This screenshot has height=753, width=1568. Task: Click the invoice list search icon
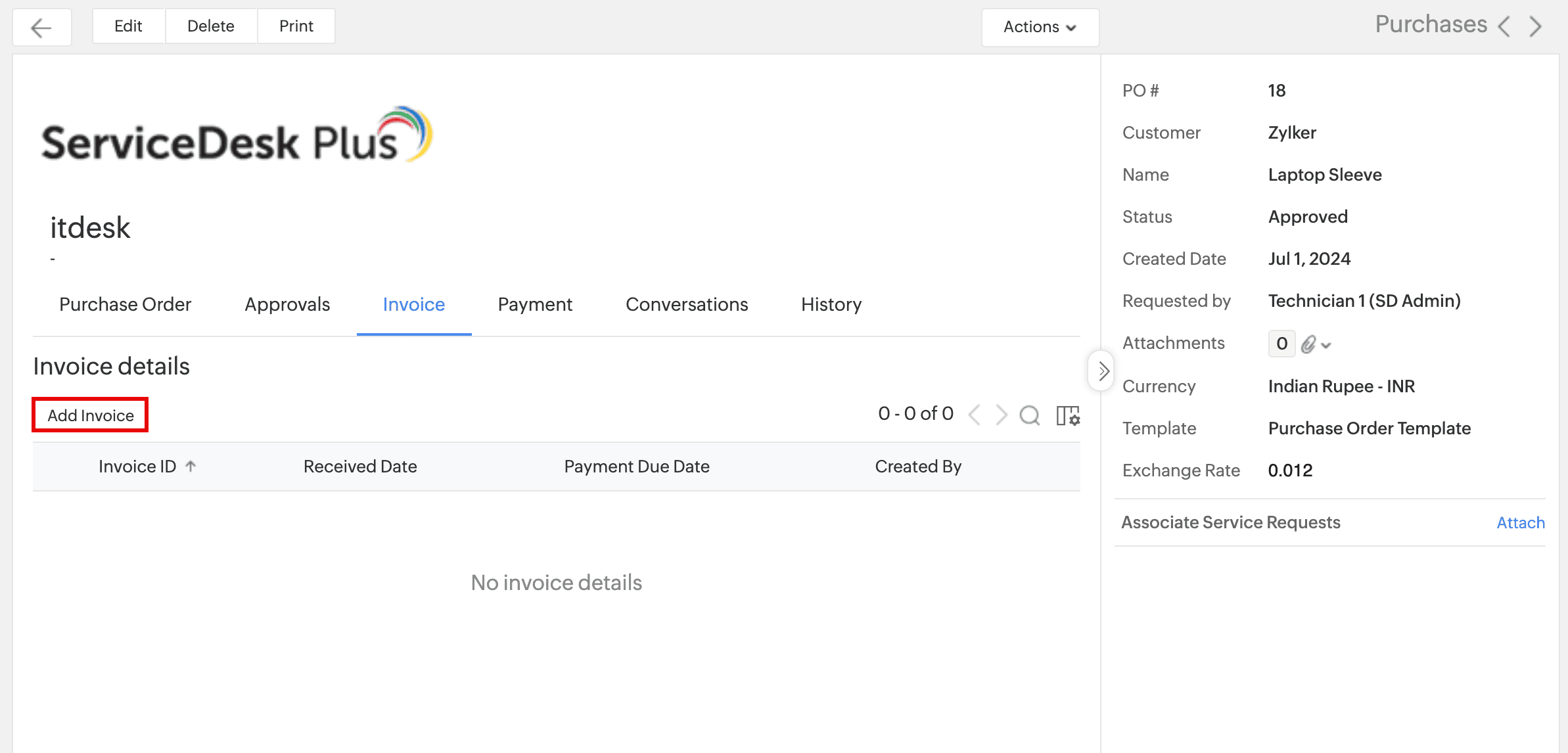point(1029,415)
